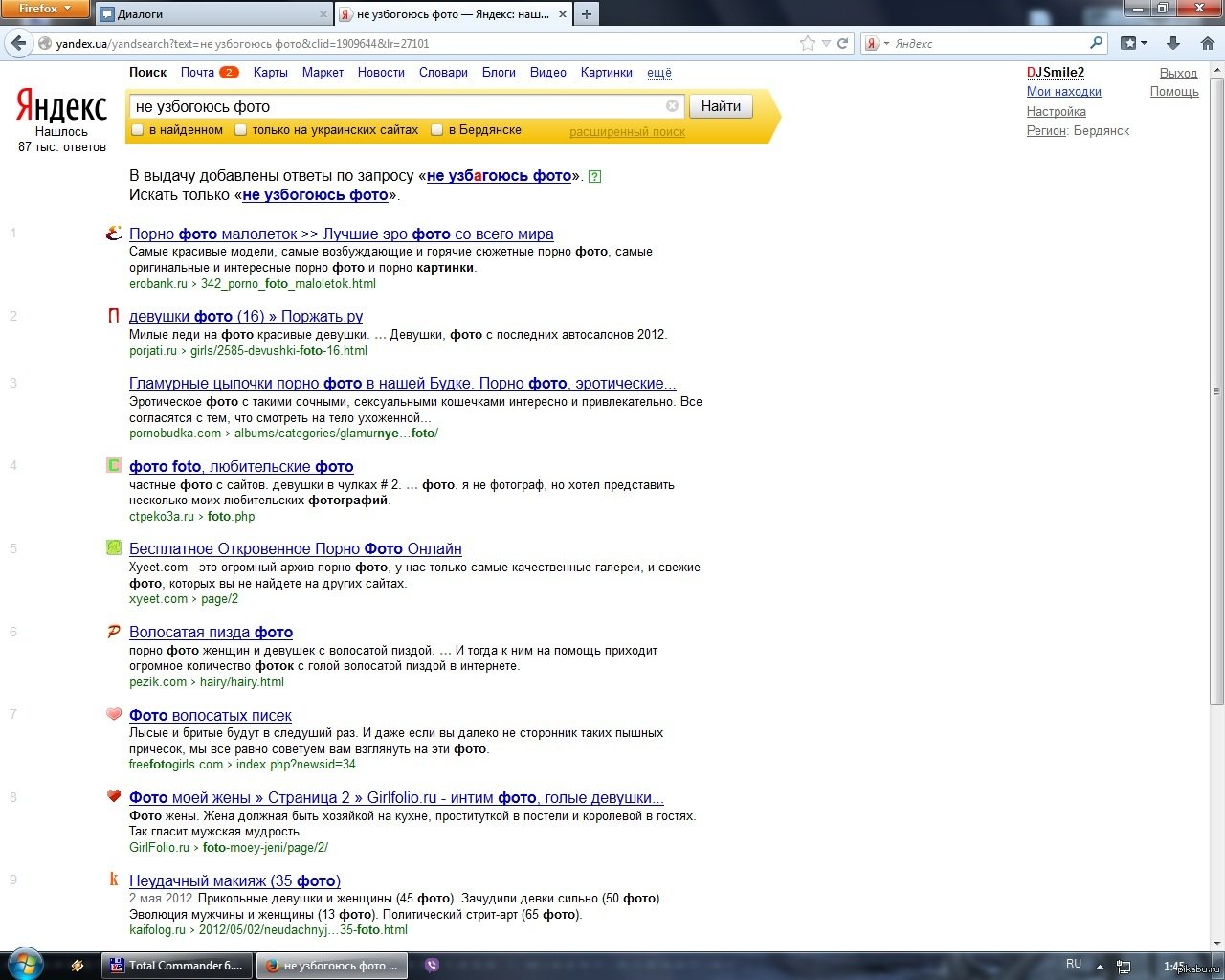
Task: Change the Регион setting link
Action: [x=1046, y=131]
